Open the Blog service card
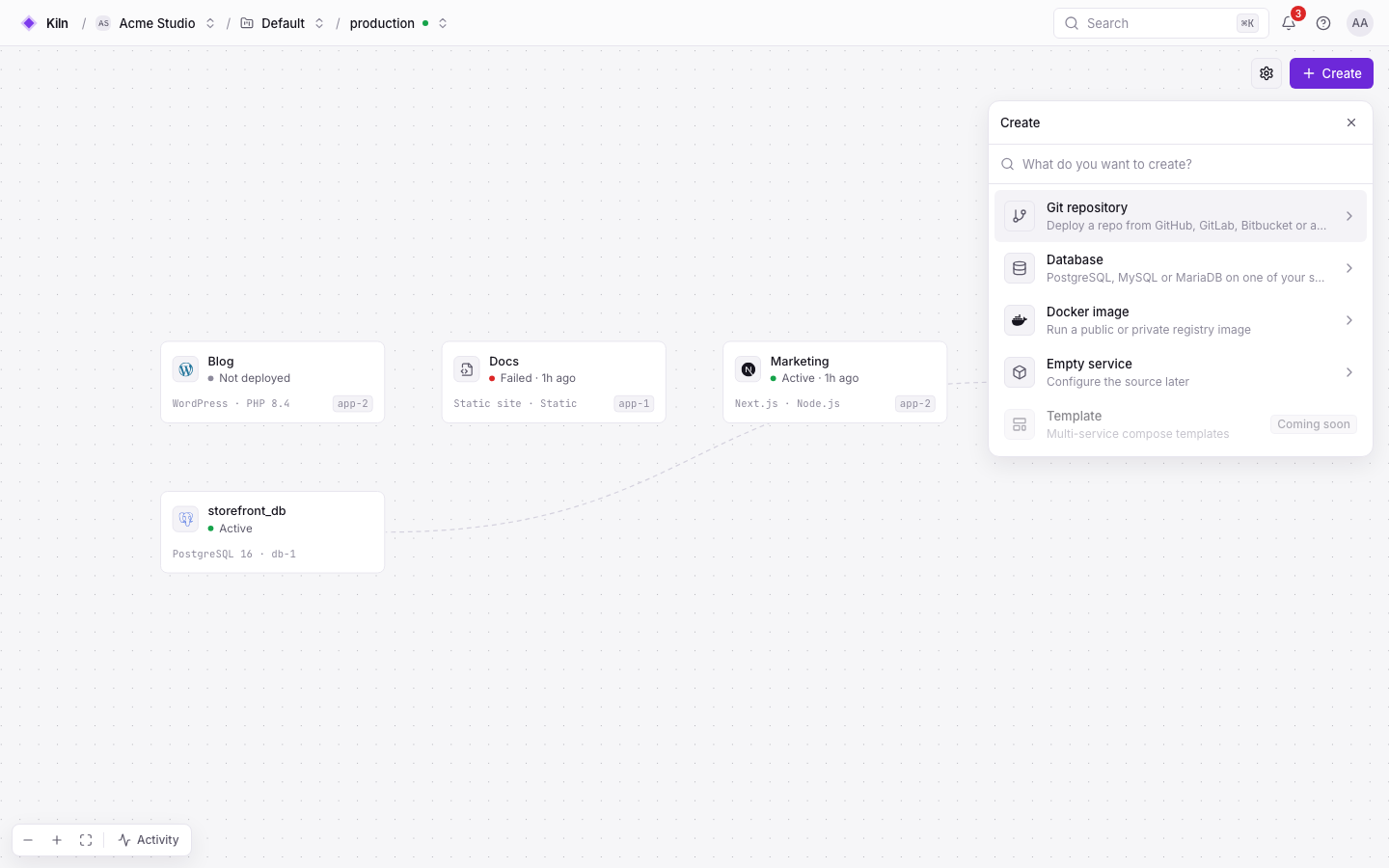 pos(273,382)
